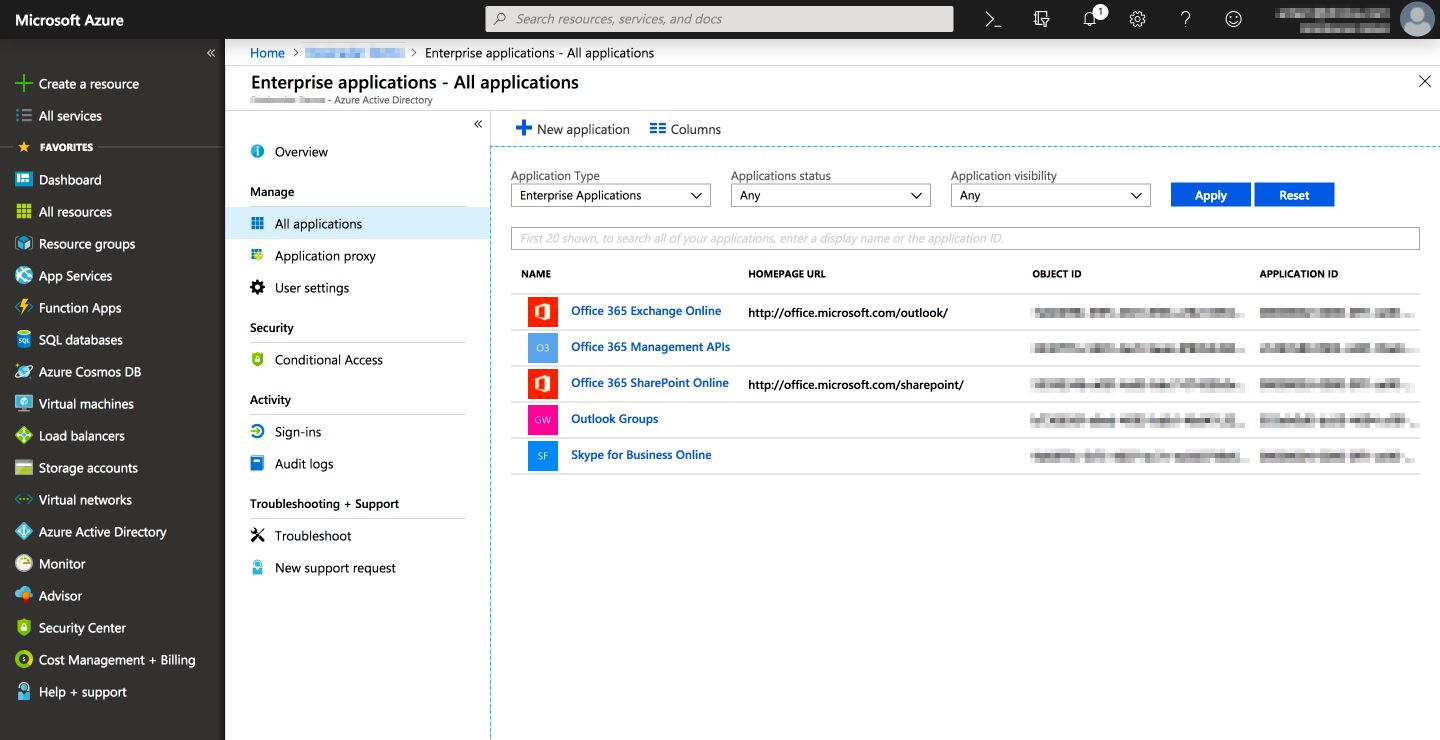Click the Dashboard icon in favorites
This screenshot has width=1440, height=740.
24,180
